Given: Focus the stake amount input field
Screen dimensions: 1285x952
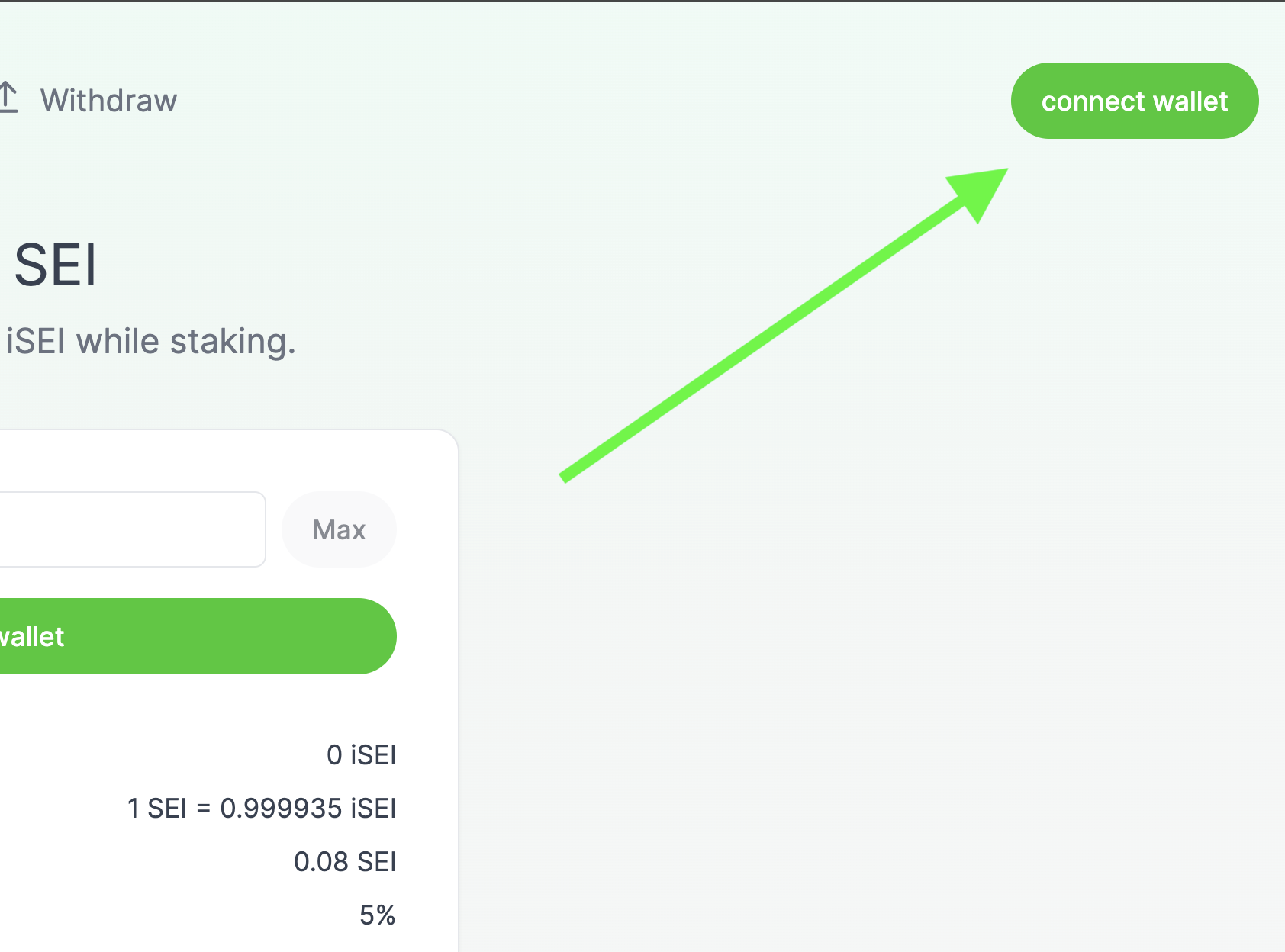Looking at the screenshot, I should click(x=130, y=529).
